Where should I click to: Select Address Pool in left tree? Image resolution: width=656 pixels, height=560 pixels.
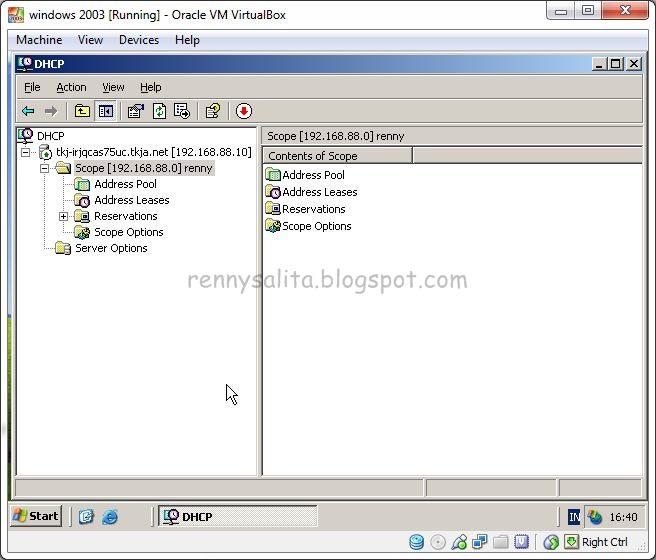tap(126, 184)
